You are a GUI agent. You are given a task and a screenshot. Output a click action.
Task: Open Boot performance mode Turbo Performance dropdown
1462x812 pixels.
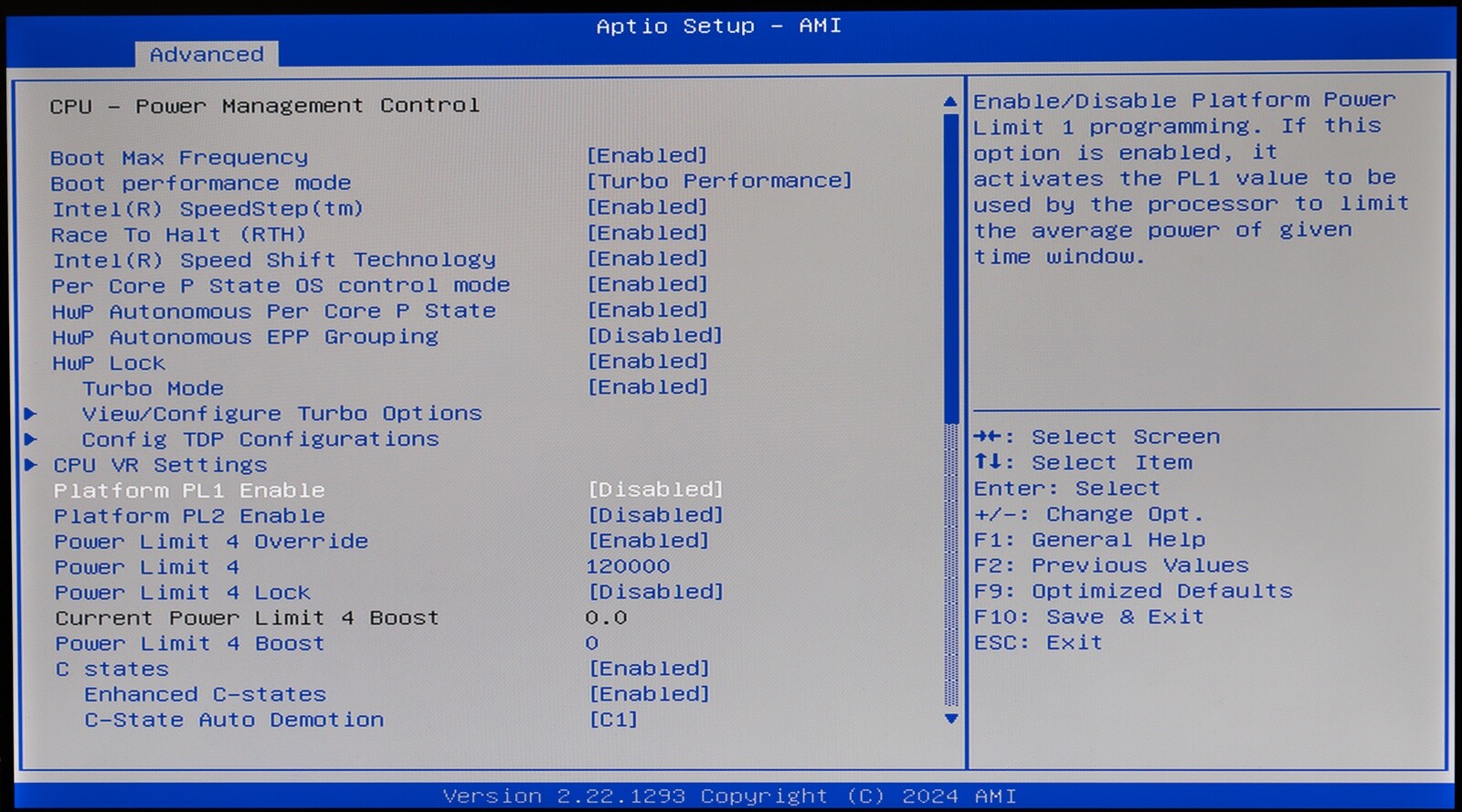click(x=719, y=181)
